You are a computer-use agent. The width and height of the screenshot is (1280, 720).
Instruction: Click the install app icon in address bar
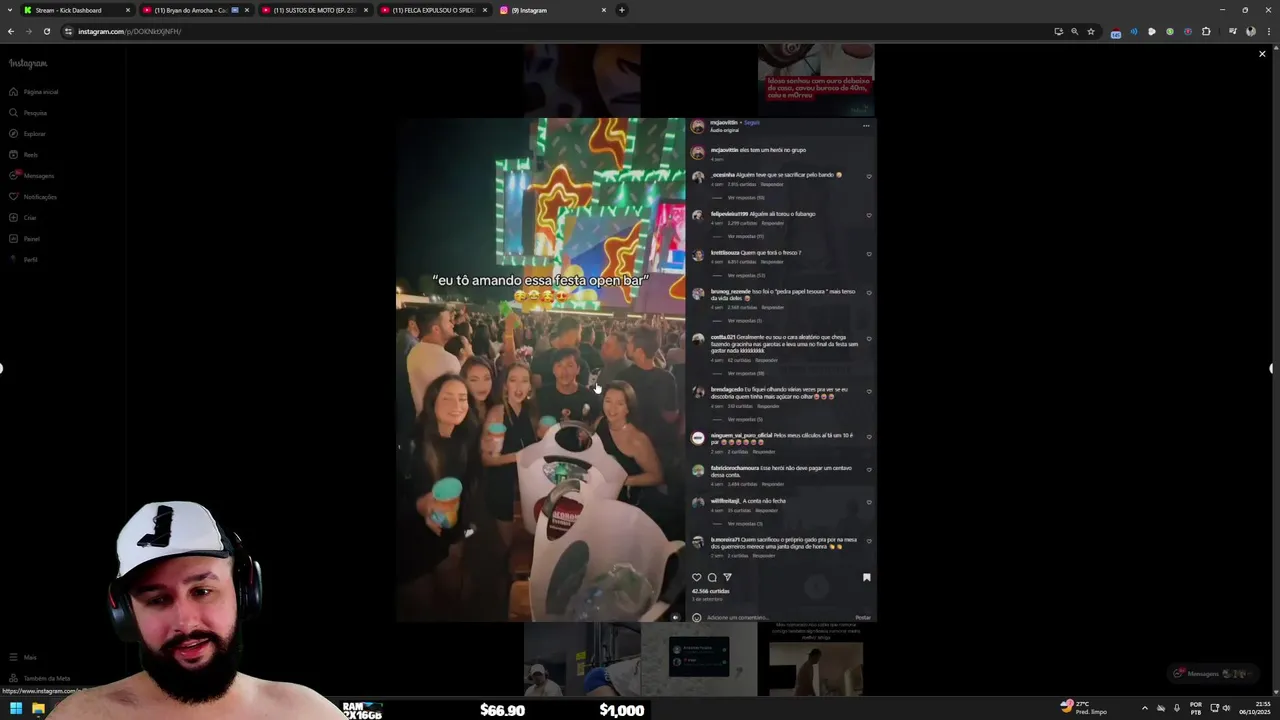[x=1058, y=31]
